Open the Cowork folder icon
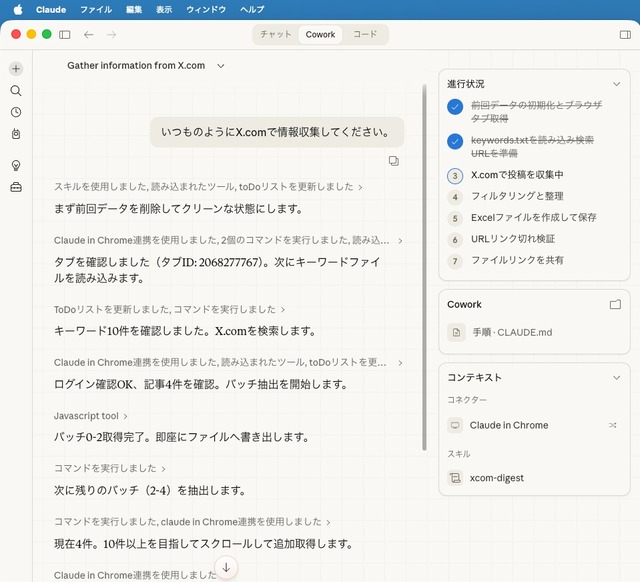Viewport: 640px width, 582px height. click(x=615, y=304)
